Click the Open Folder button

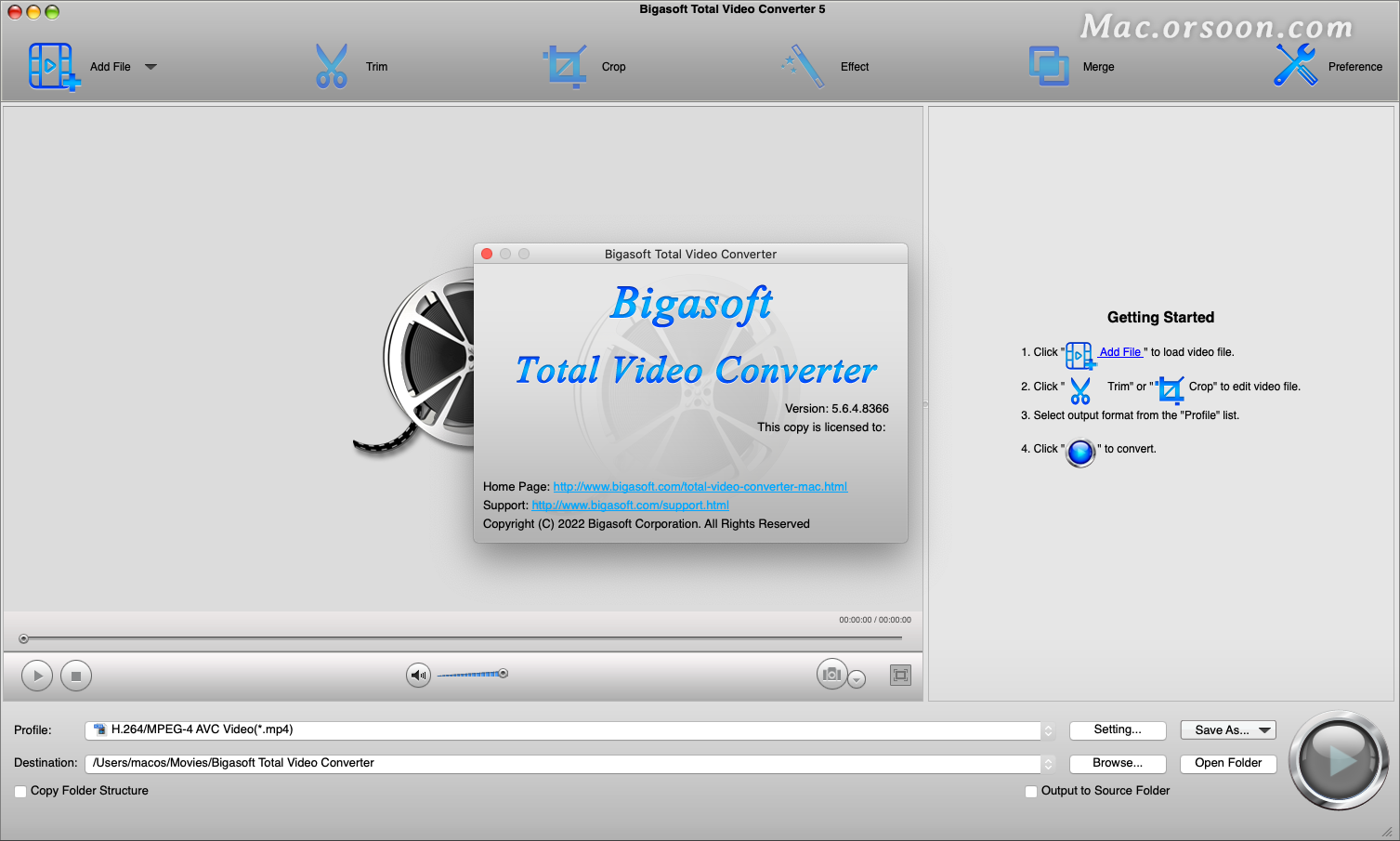click(x=1228, y=764)
